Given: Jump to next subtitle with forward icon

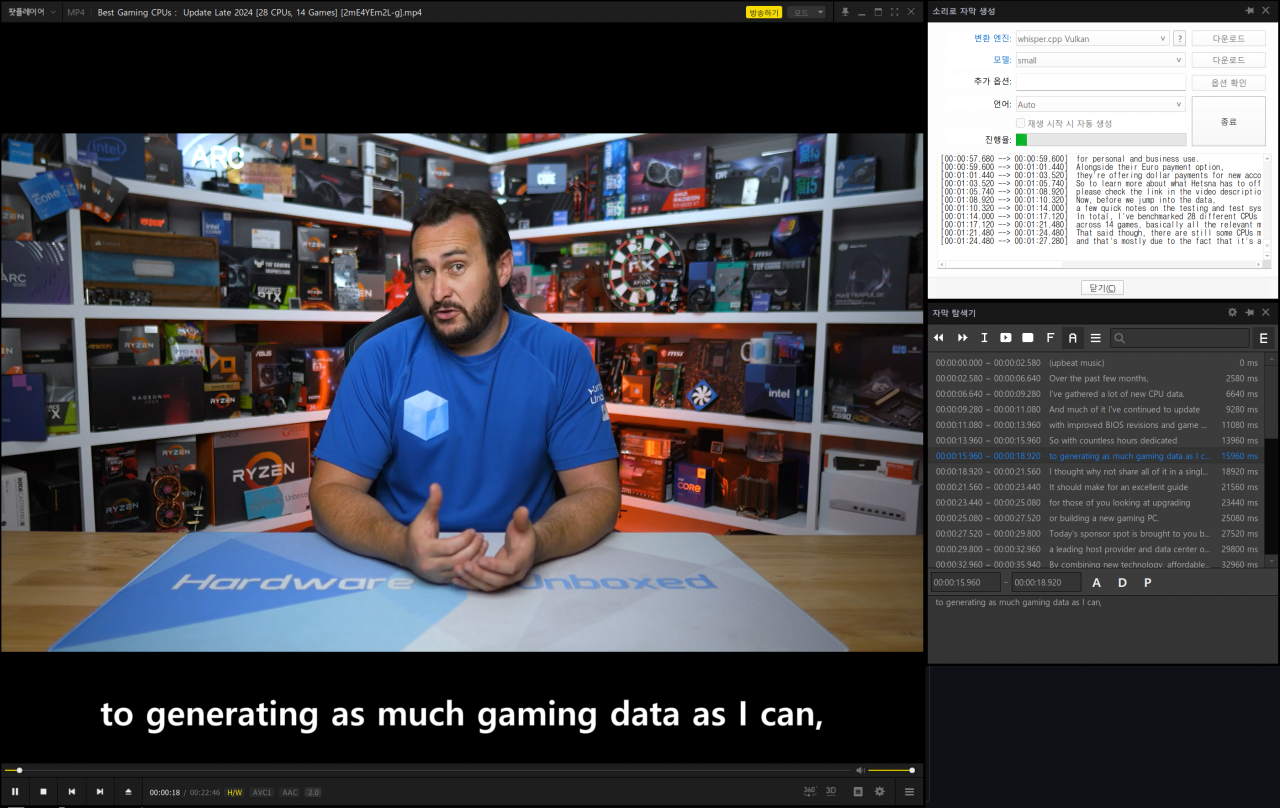Looking at the screenshot, I should point(962,338).
